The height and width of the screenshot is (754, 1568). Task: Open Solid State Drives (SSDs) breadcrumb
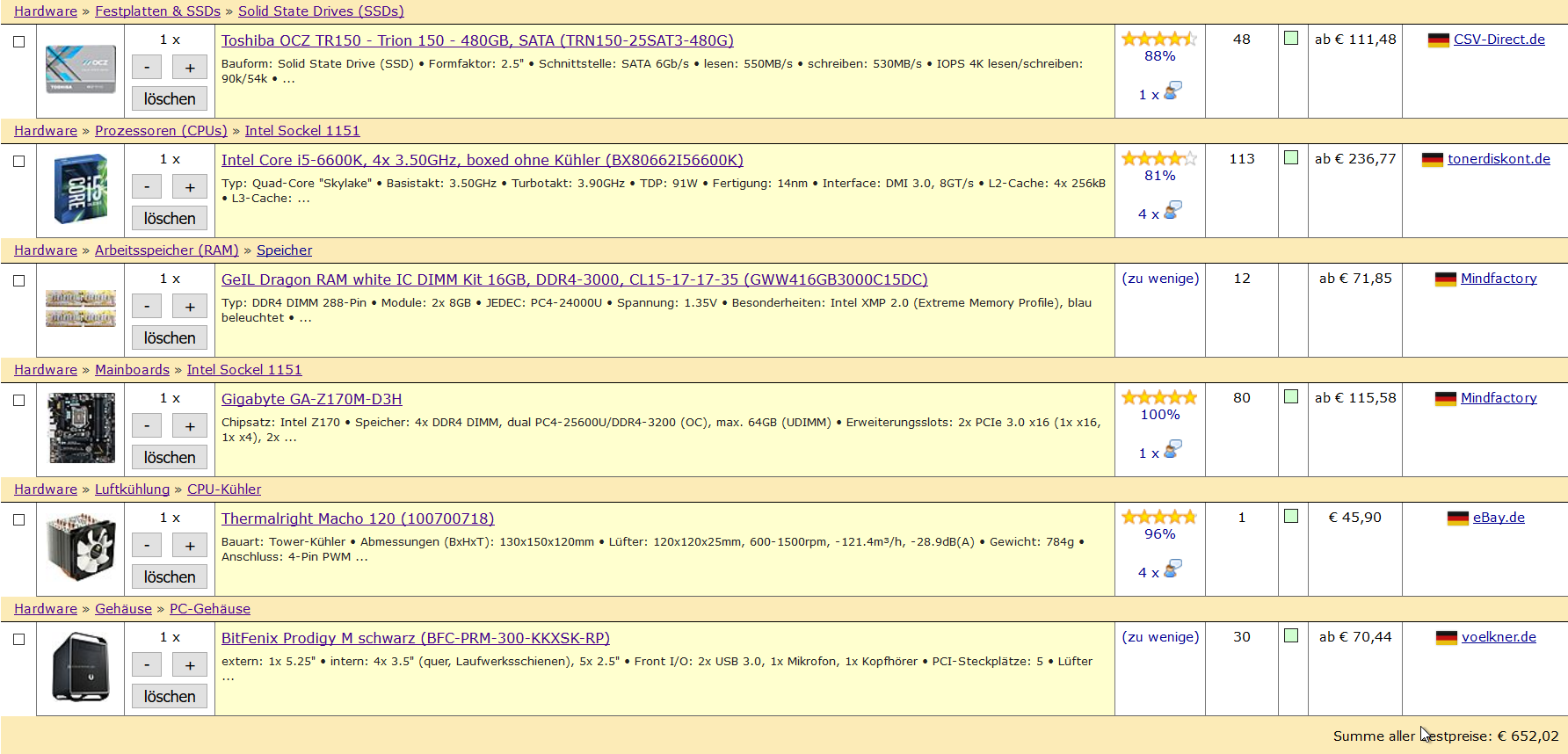321,11
